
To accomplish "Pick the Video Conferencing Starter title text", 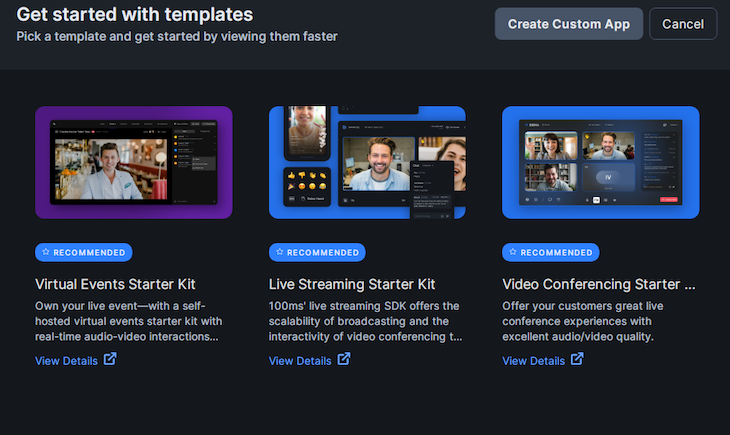I will click(x=598, y=285).
